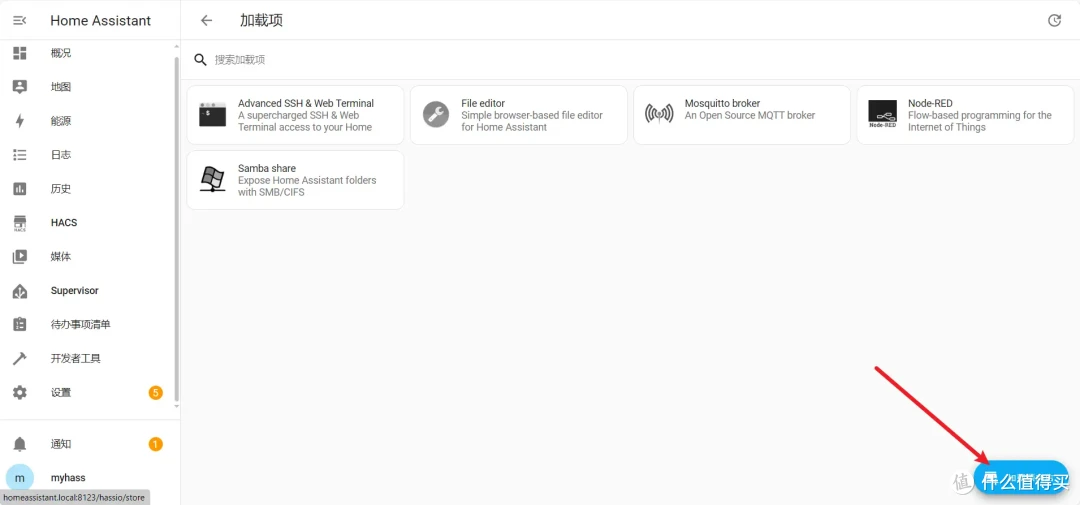Go back with the arrow icon
The image size is (1080, 505).
pyautogui.click(x=206, y=21)
